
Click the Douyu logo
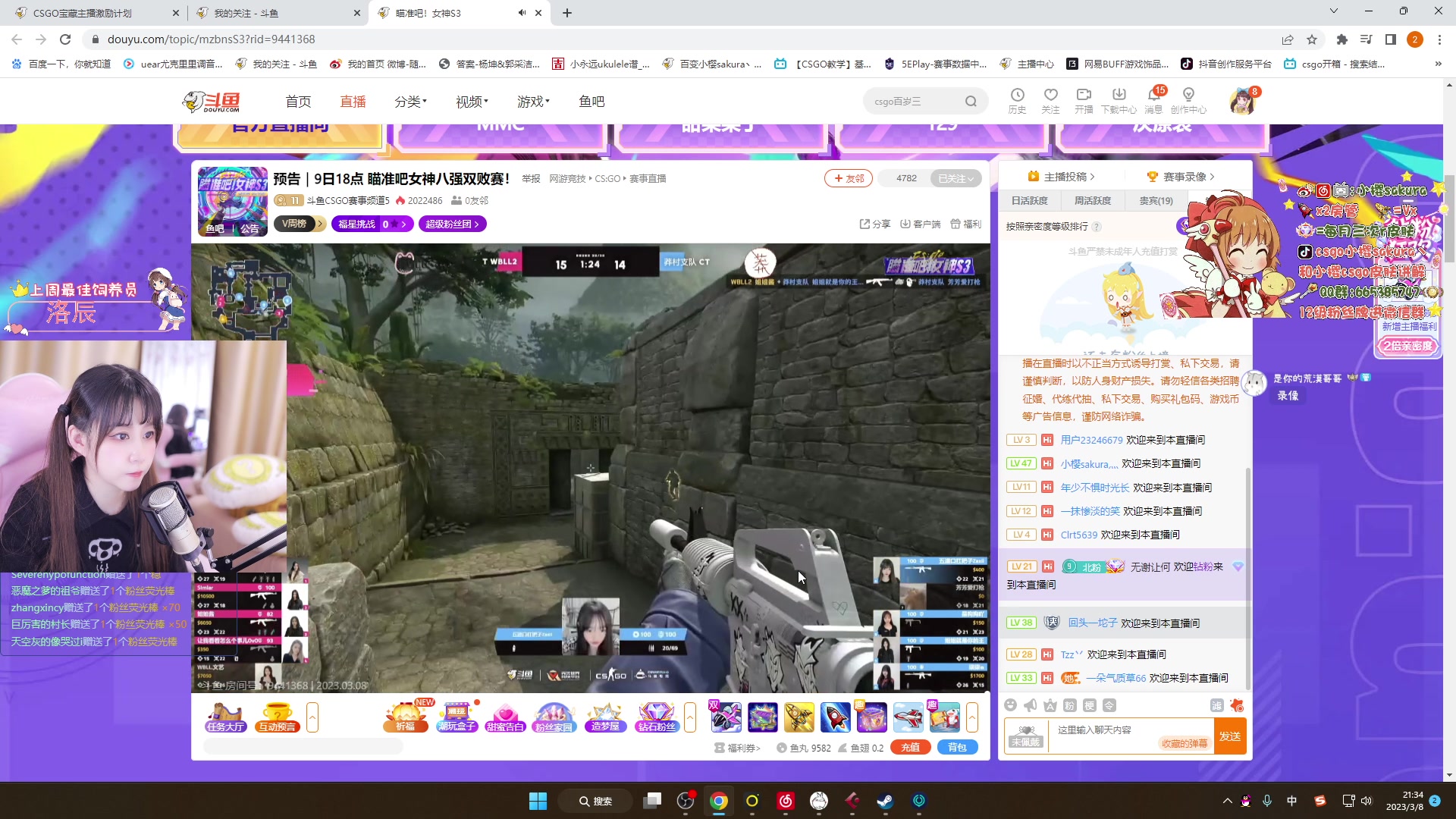coord(212,102)
